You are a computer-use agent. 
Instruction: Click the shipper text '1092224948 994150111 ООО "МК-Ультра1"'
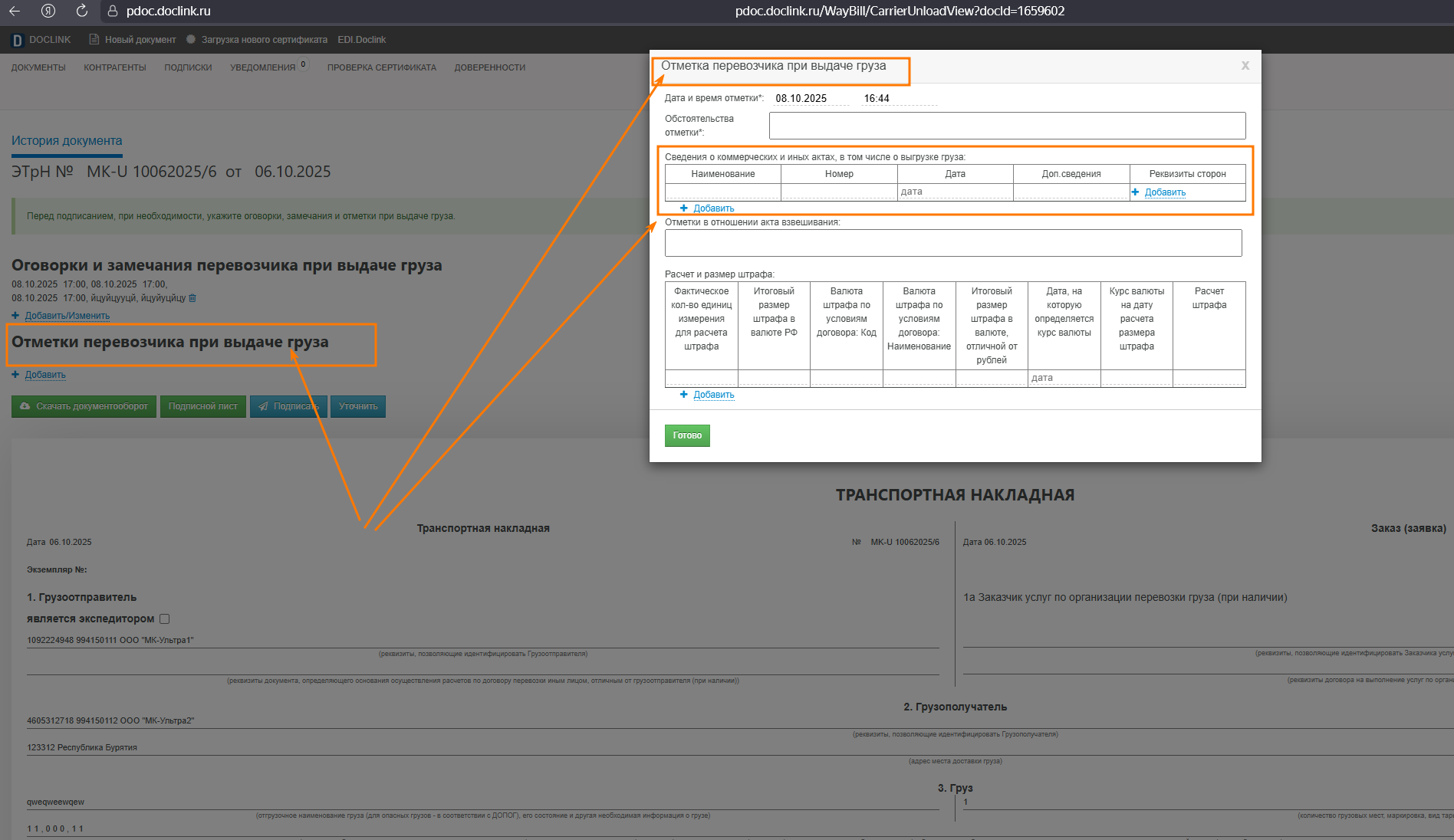[x=110, y=641]
